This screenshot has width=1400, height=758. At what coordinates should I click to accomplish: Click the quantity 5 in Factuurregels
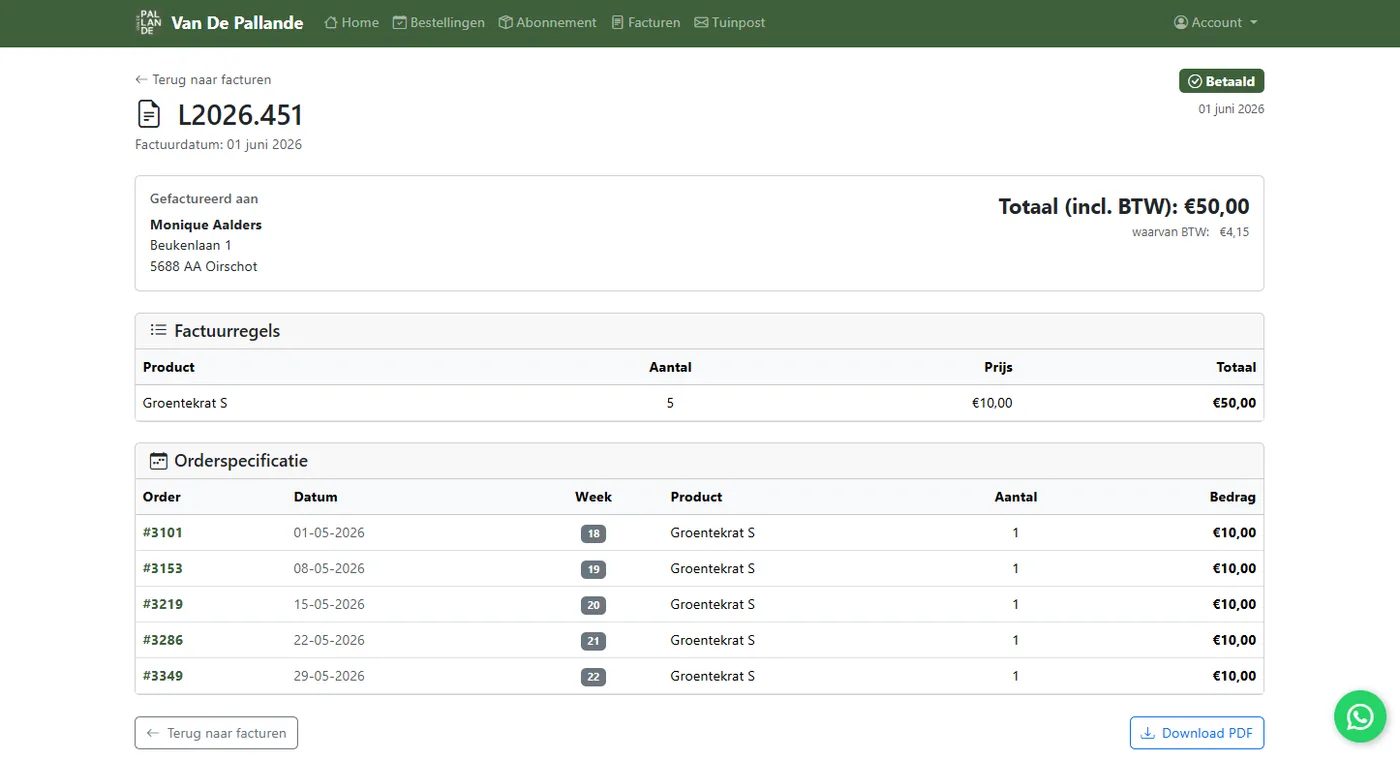point(670,403)
